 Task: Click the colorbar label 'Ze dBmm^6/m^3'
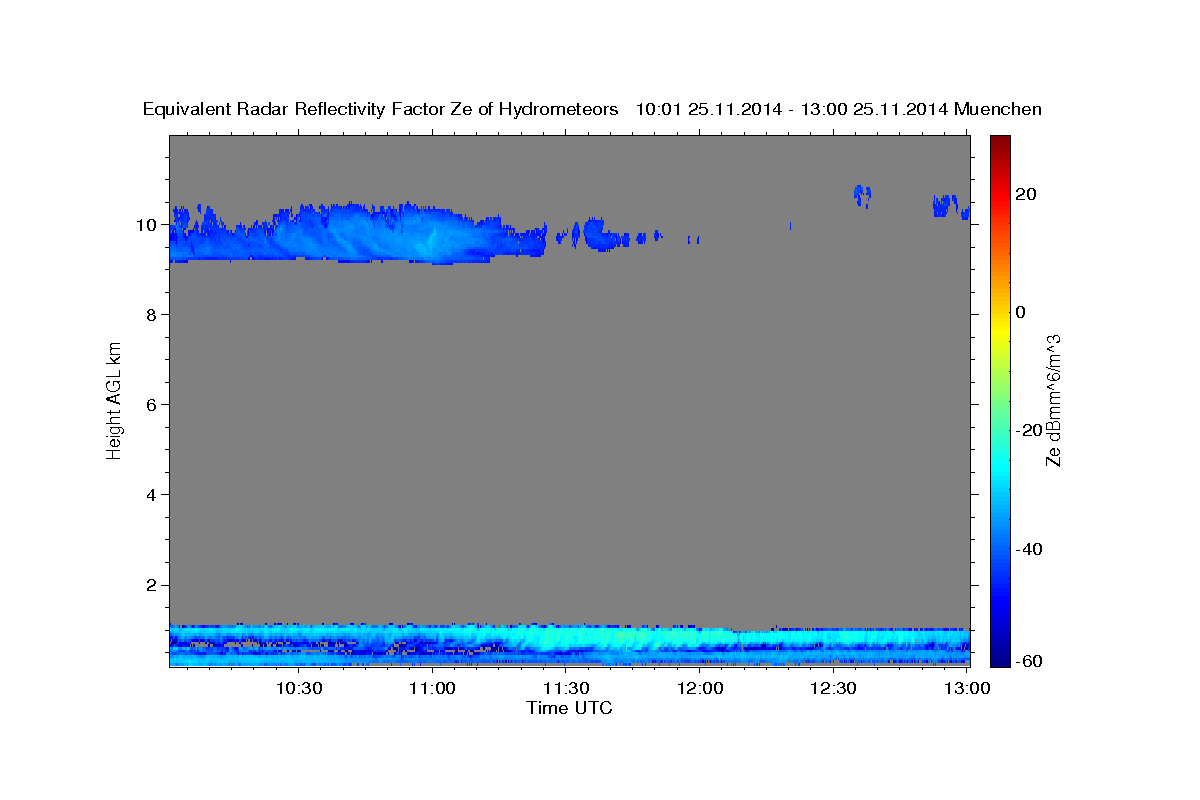pyautogui.click(x=1053, y=400)
